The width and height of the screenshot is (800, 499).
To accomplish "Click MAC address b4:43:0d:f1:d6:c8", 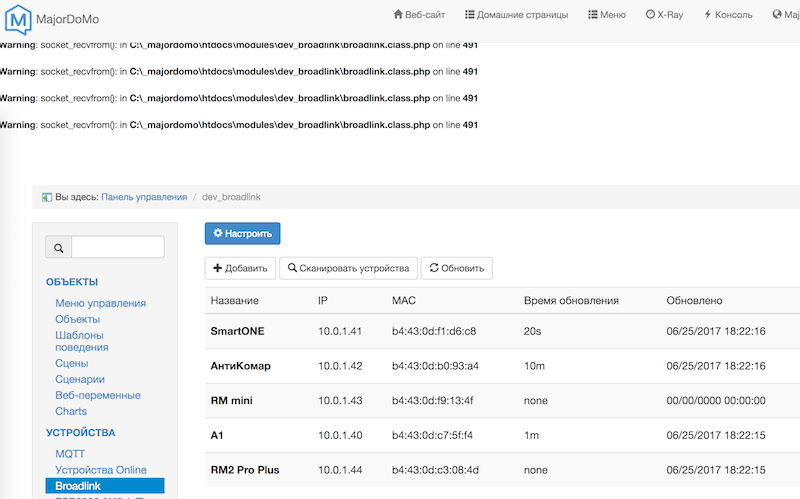I will (x=434, y=331).
